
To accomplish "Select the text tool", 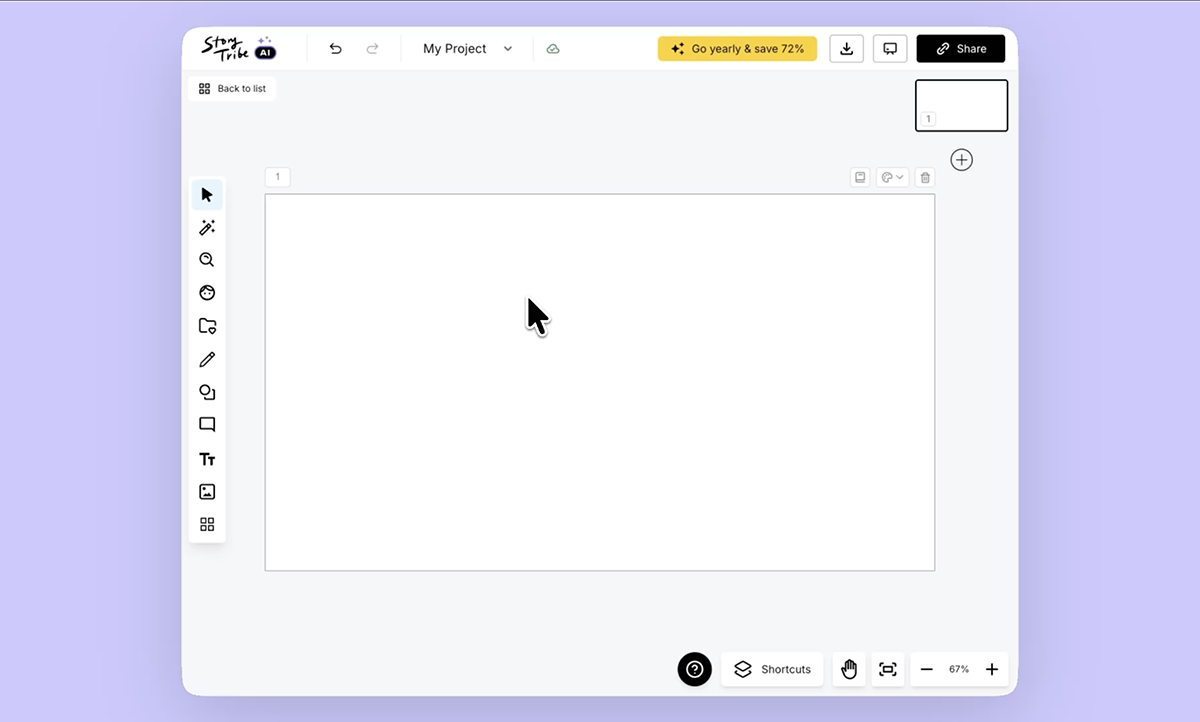I will click(207, 459).
